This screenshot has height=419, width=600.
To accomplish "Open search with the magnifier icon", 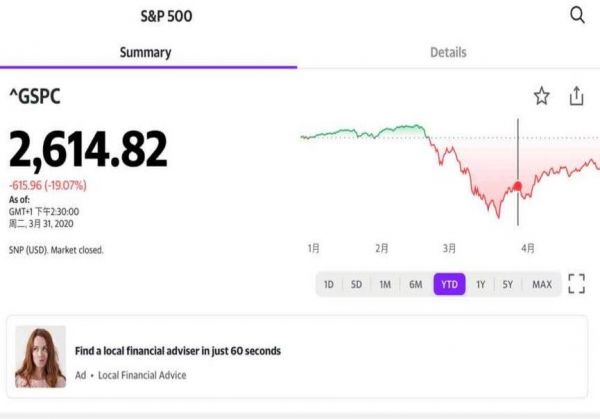I will click(577, 15).
